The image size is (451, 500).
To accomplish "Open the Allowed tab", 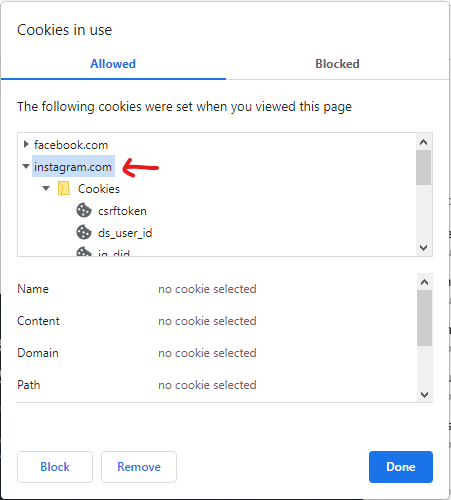I will pos(113,64).
